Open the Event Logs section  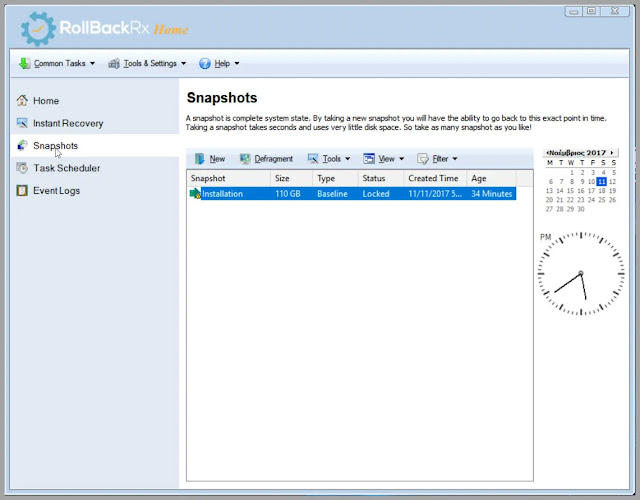coord(56,191)
